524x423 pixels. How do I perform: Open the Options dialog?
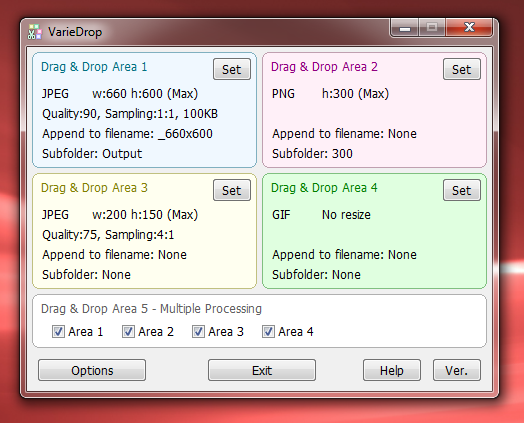[92, 370]
